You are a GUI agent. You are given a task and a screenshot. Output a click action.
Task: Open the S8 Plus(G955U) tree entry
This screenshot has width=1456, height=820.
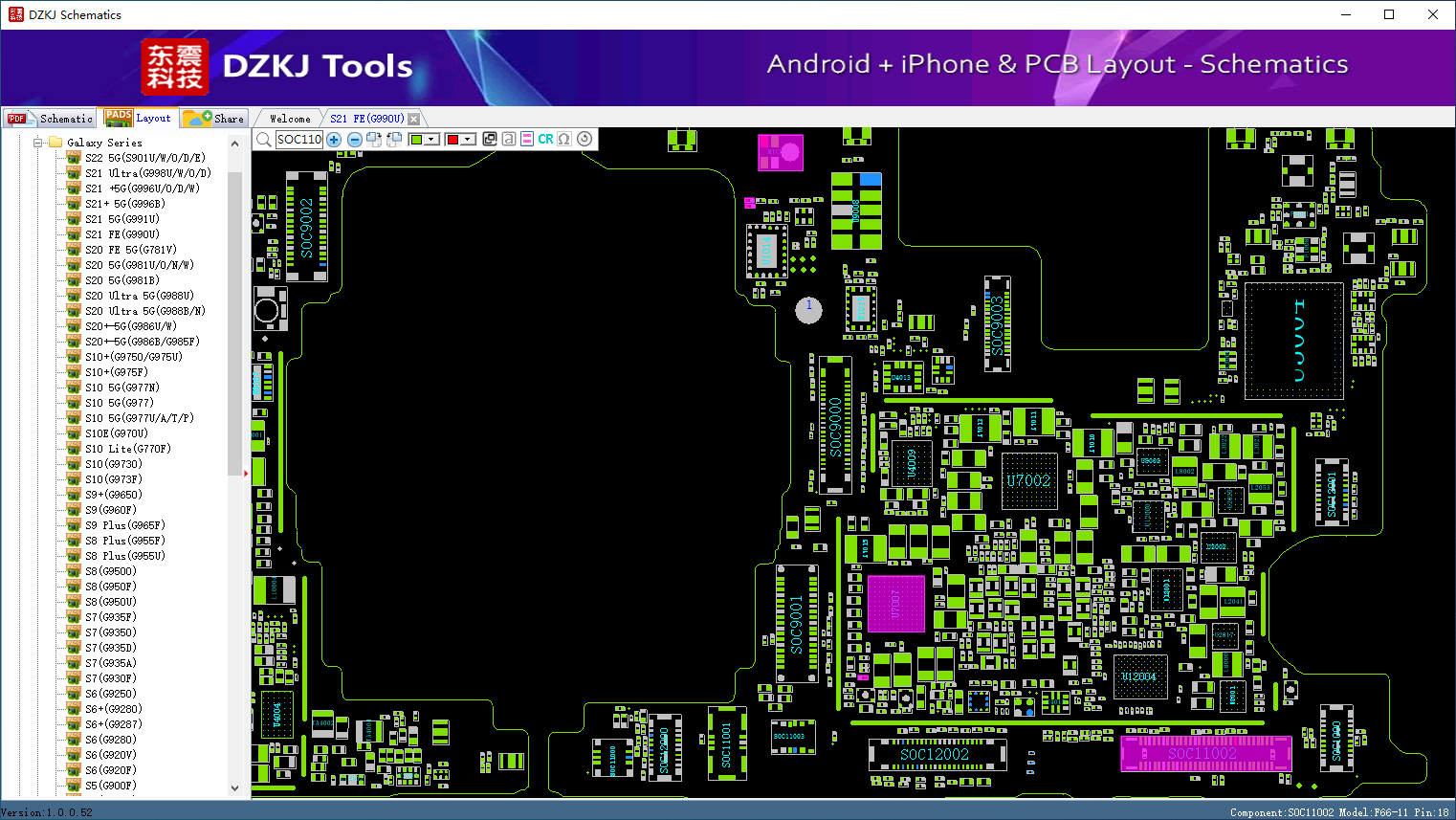(125, 556)
